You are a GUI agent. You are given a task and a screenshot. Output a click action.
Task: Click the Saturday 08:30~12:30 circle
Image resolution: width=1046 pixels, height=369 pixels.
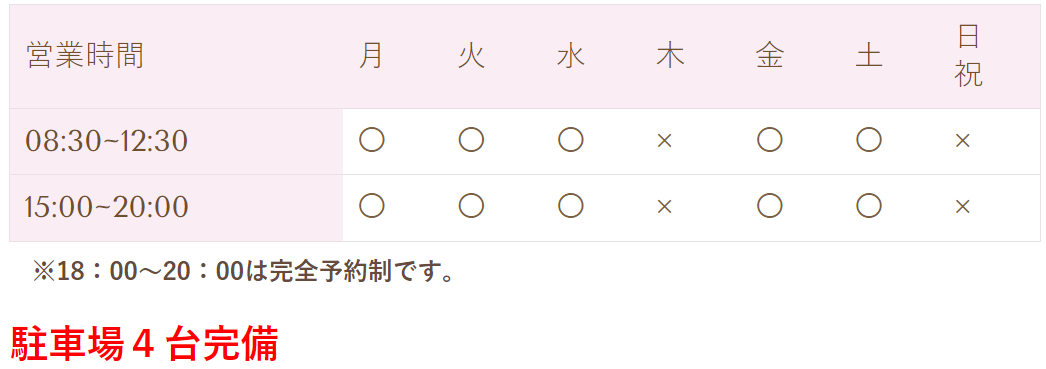tap(869, 141)
